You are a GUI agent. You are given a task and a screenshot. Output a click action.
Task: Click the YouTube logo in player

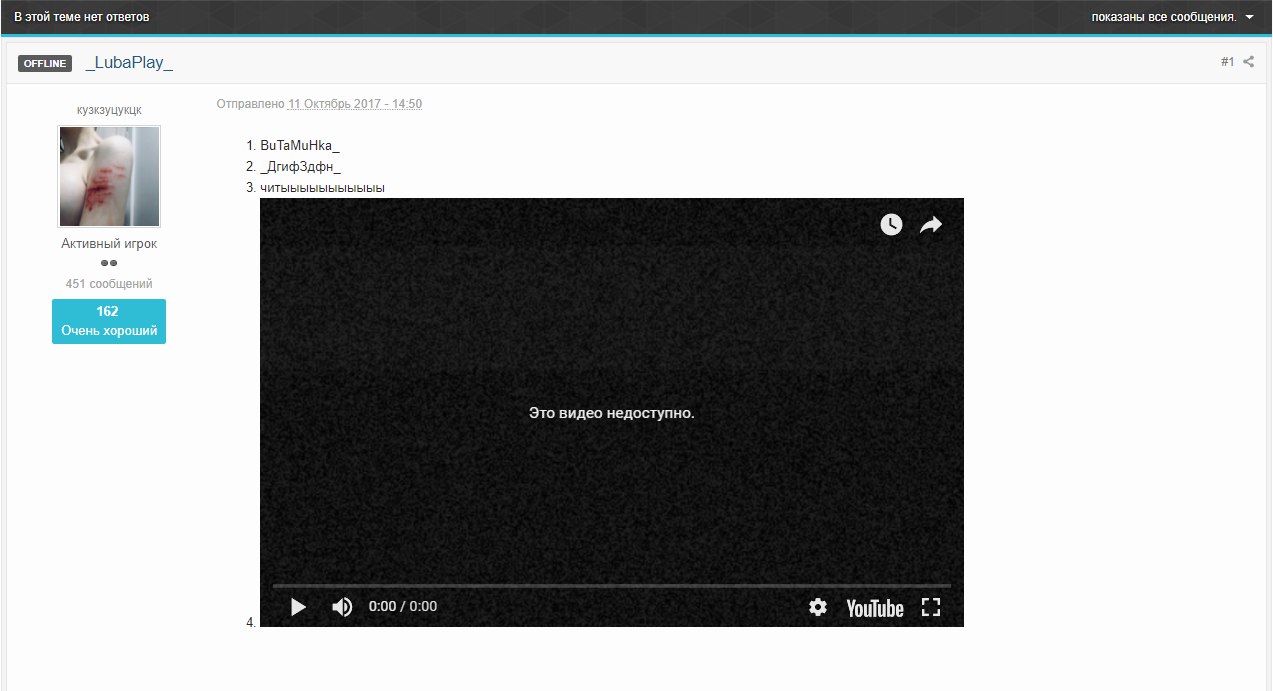click(x=874, y=608)
